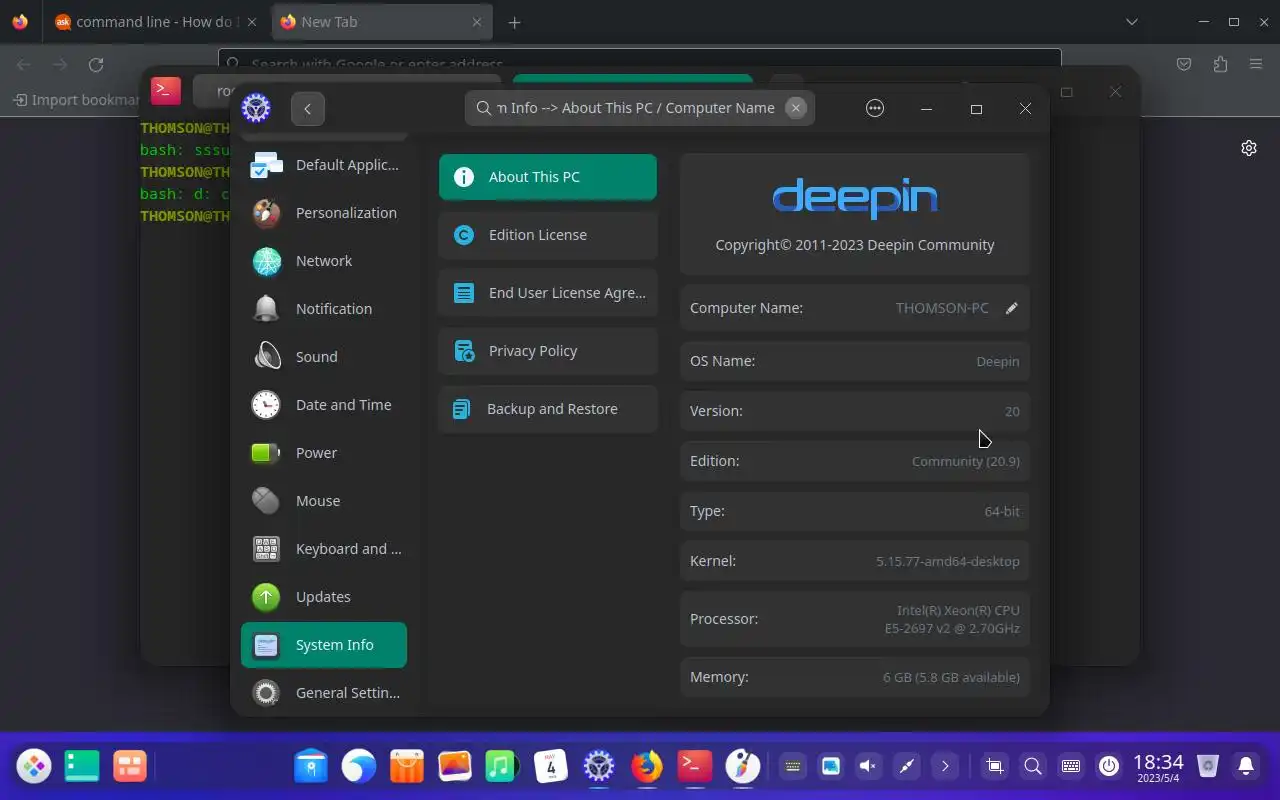Viewport: 1280px width, 800px height.
Task: Open Personalization settings
Action: pos(324,213)
